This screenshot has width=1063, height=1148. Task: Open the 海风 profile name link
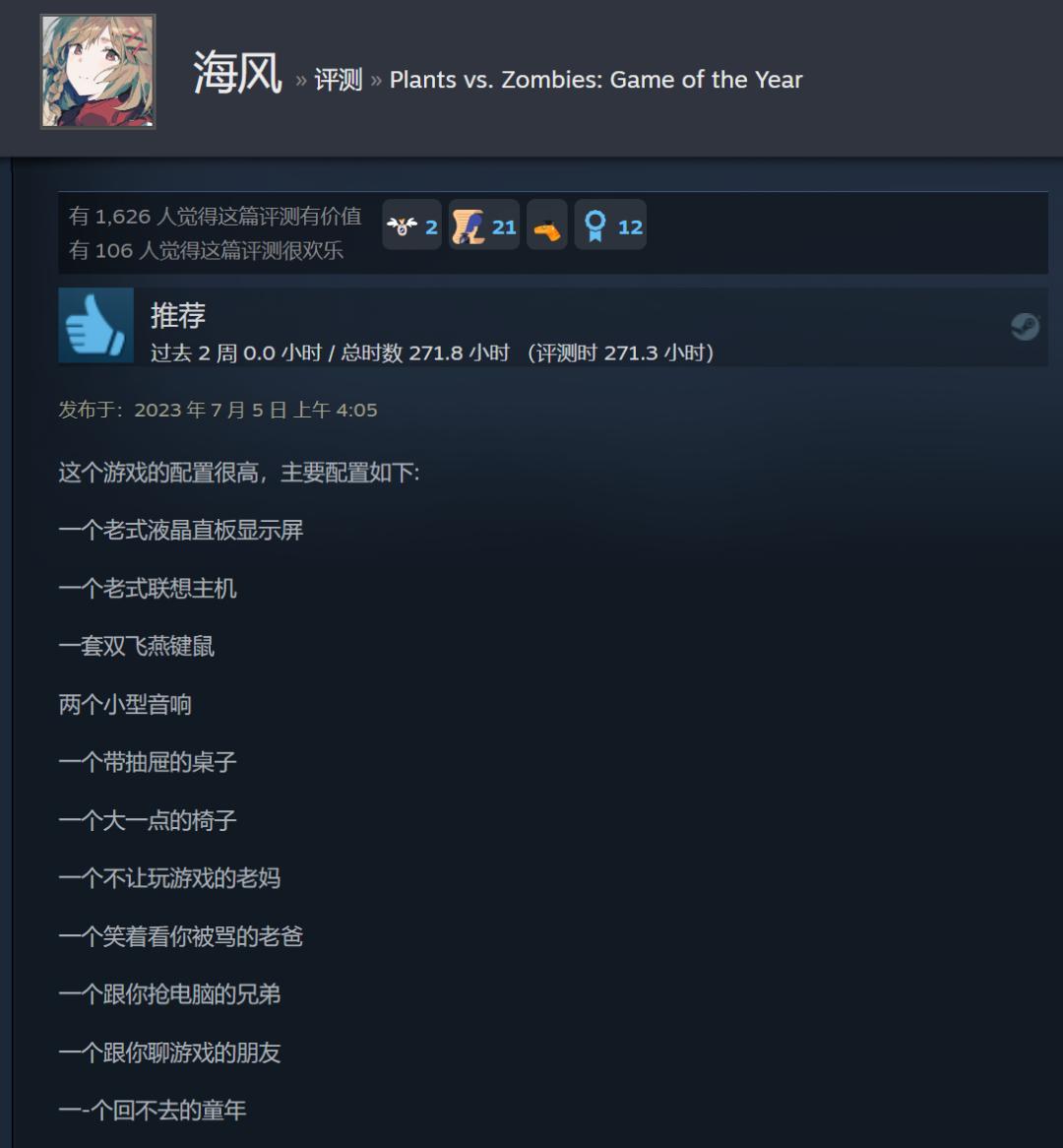point(237,73)
